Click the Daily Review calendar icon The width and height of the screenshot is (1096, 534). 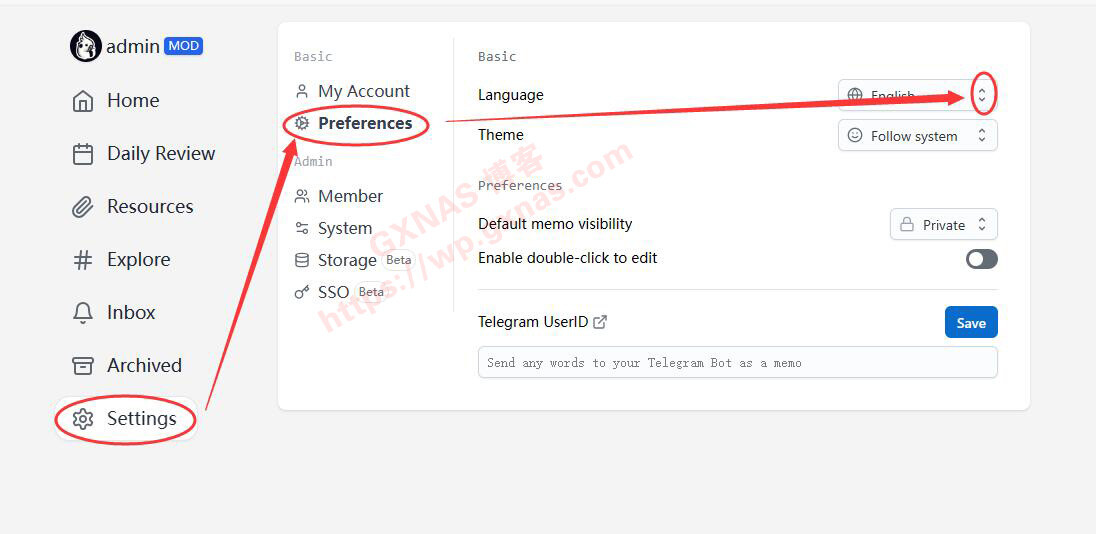coord(83,154)
